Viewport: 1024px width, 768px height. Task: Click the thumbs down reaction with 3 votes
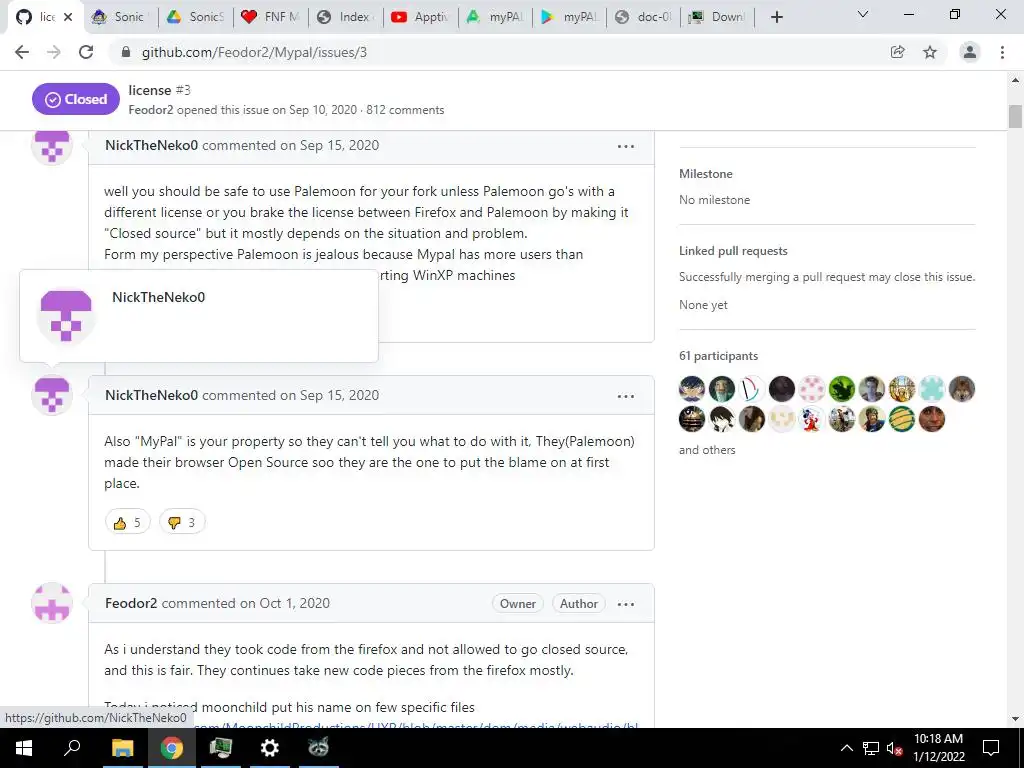pyautogui.click(x=182, y=522)
